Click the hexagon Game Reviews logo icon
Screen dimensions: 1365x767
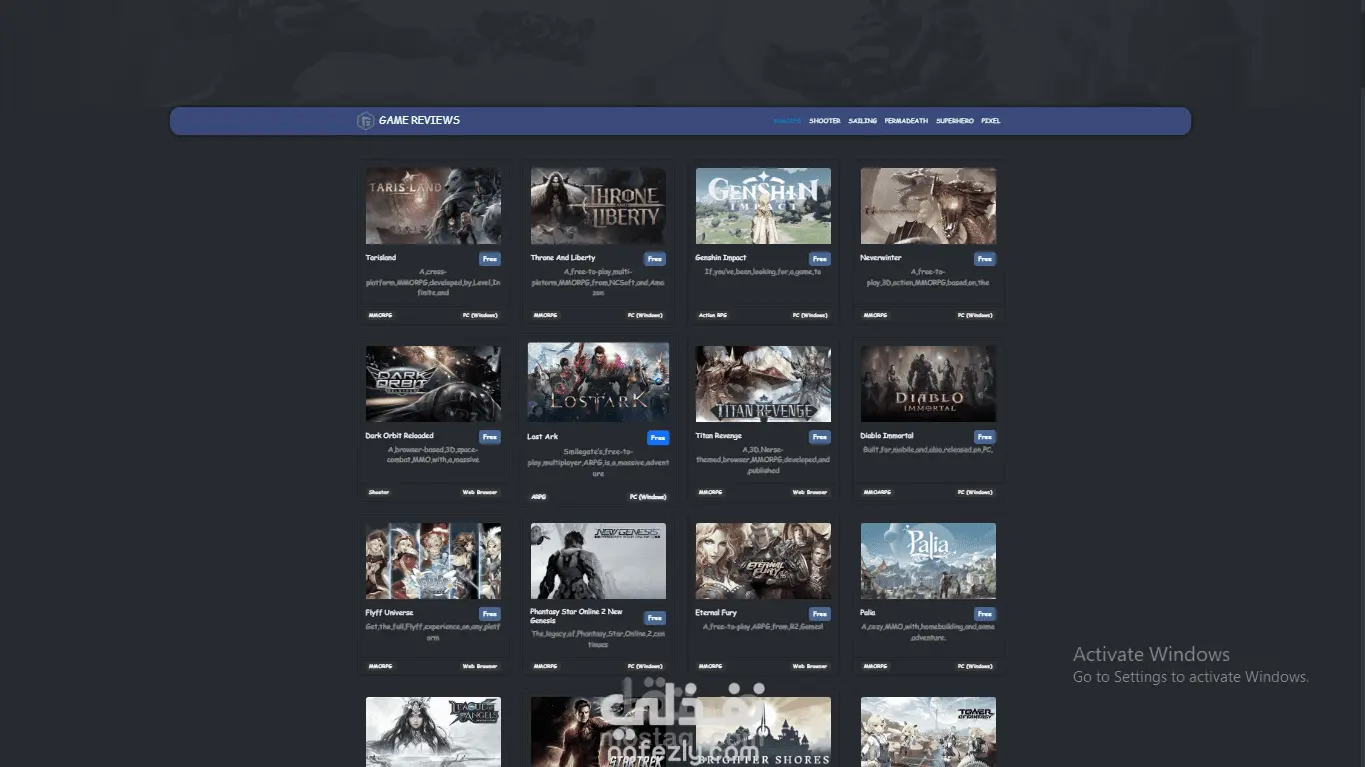365,121
